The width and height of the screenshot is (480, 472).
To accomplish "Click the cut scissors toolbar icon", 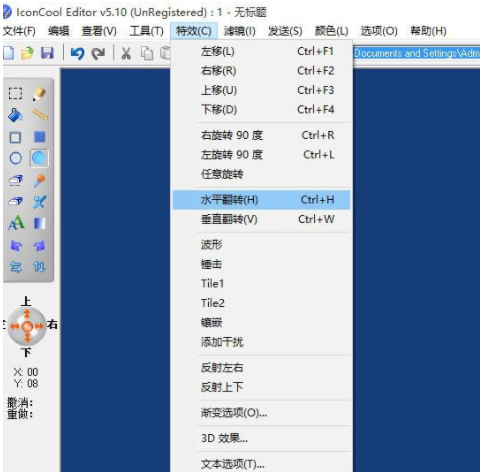I will pos(126,53).
